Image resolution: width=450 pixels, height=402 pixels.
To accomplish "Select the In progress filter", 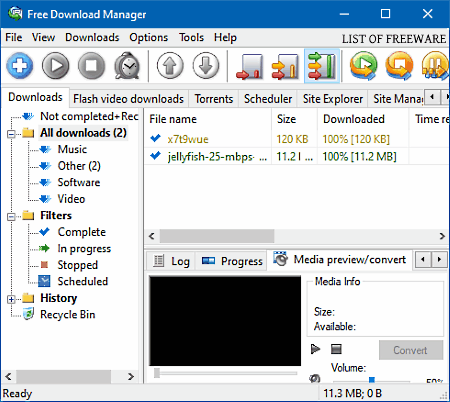I will pos(84,249).
